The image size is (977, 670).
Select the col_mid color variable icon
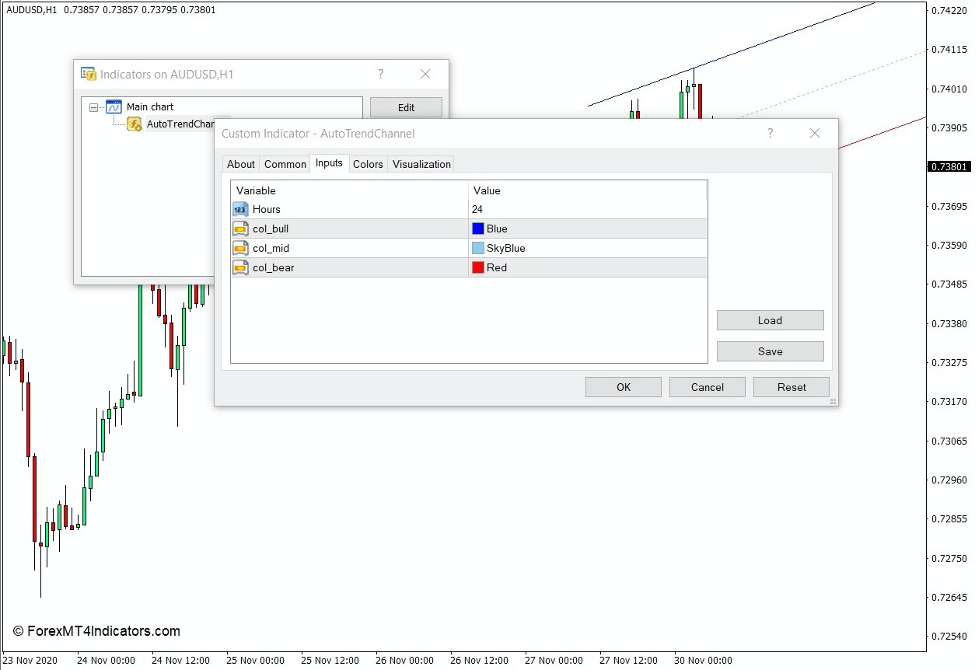click(x=240, y=248)
